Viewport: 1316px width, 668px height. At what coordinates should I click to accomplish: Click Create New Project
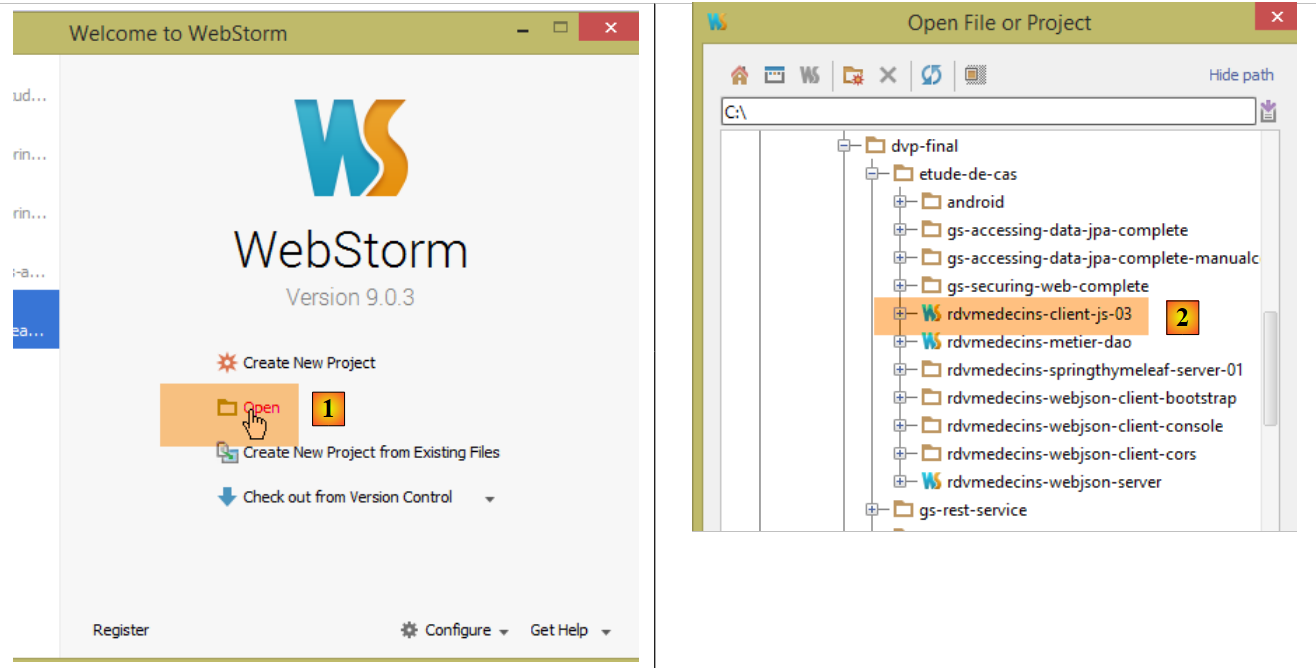(x=309, y=363)
